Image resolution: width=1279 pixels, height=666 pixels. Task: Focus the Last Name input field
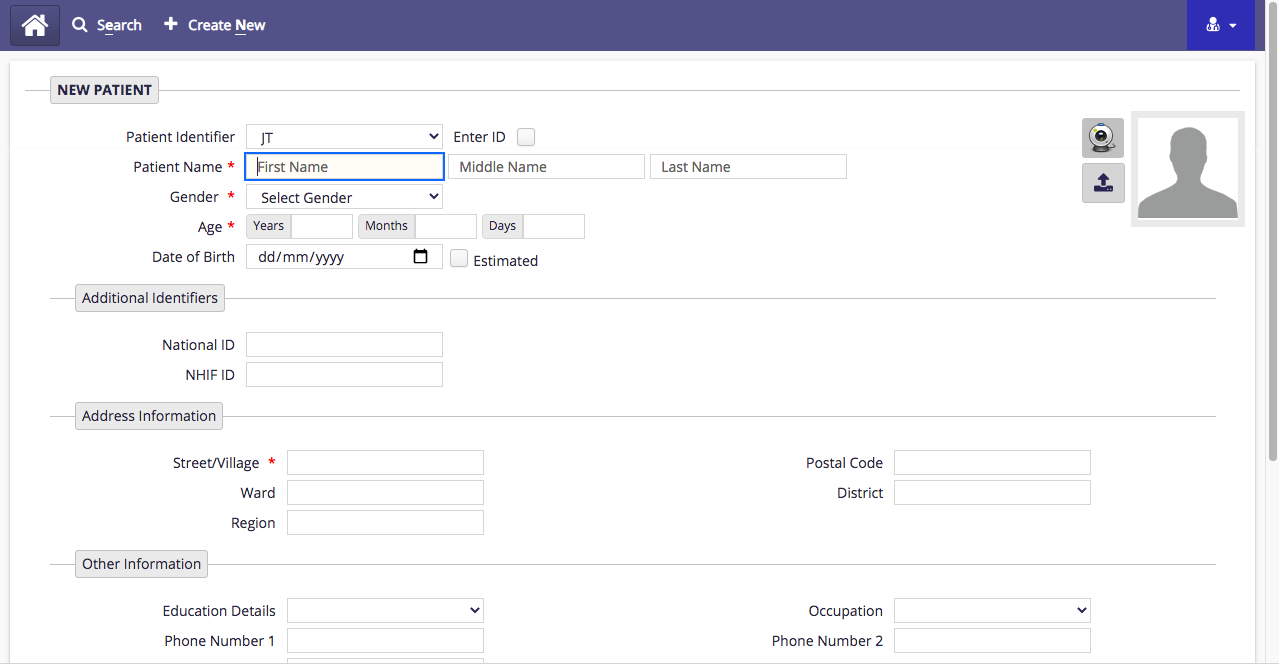(748, 167)
